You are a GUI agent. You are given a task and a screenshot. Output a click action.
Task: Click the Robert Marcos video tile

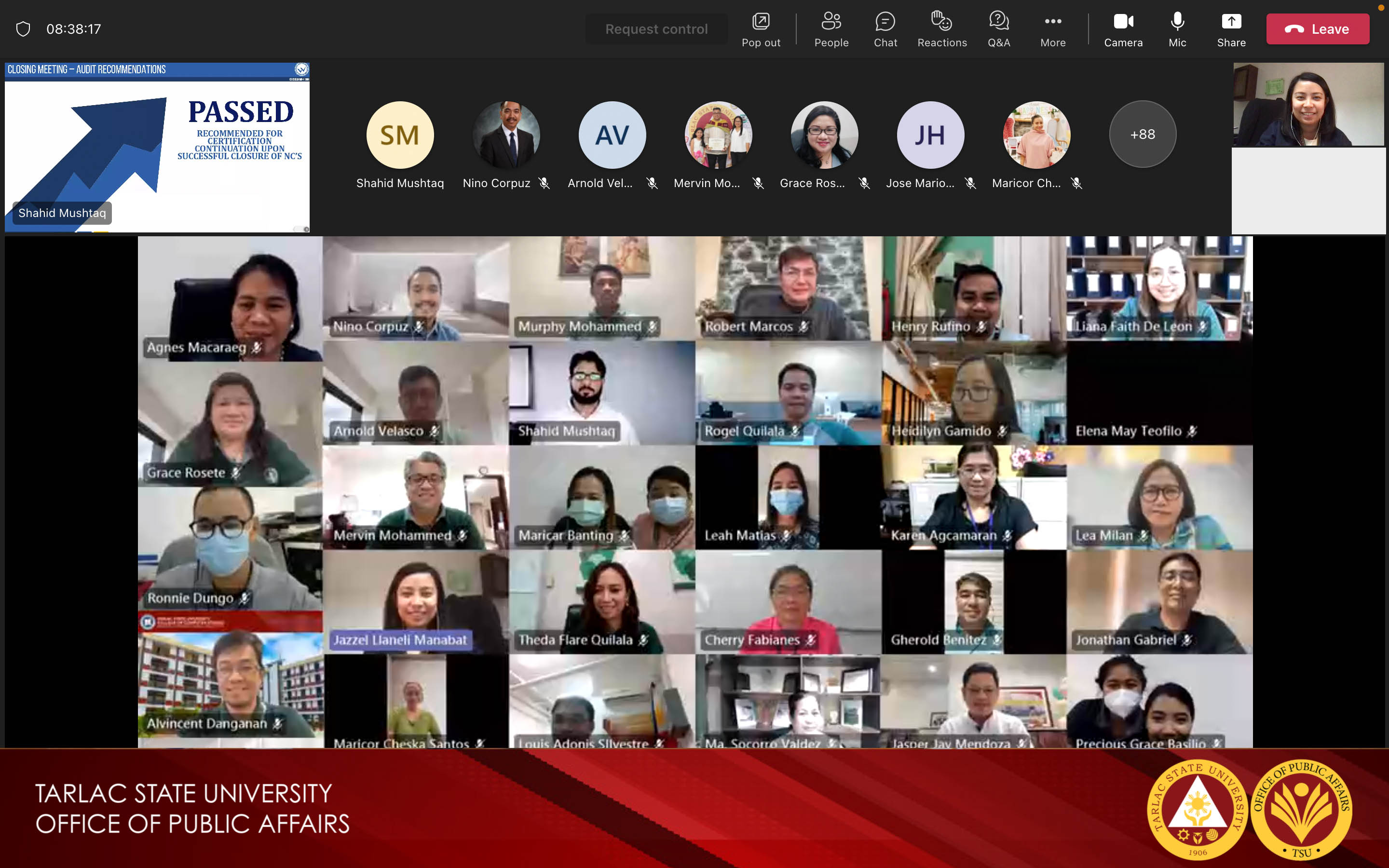pos(788,288)
